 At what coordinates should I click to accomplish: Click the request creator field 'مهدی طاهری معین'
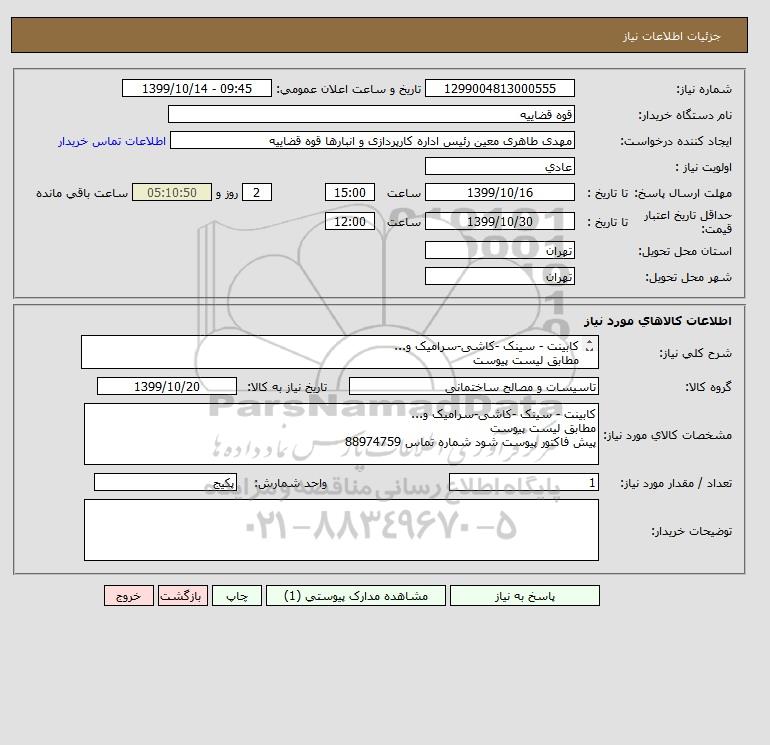click(x=372, y=140)
